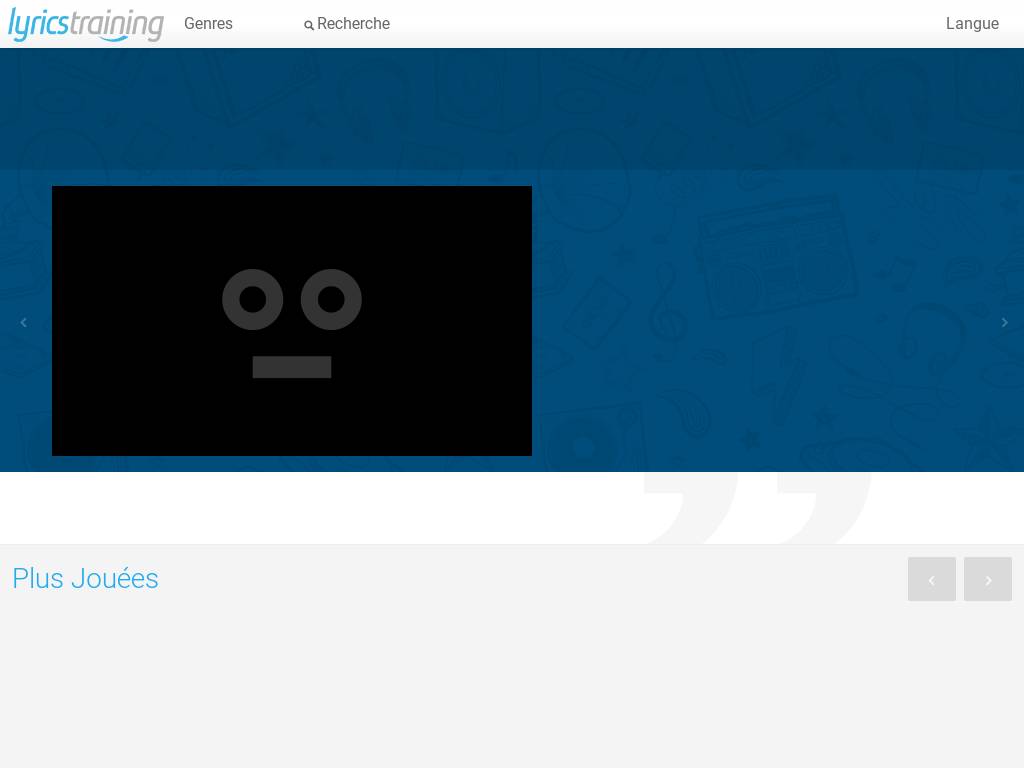Click white strip beneath the banner
Viewport: 1024px width, 768px height.
pos(300,508)
